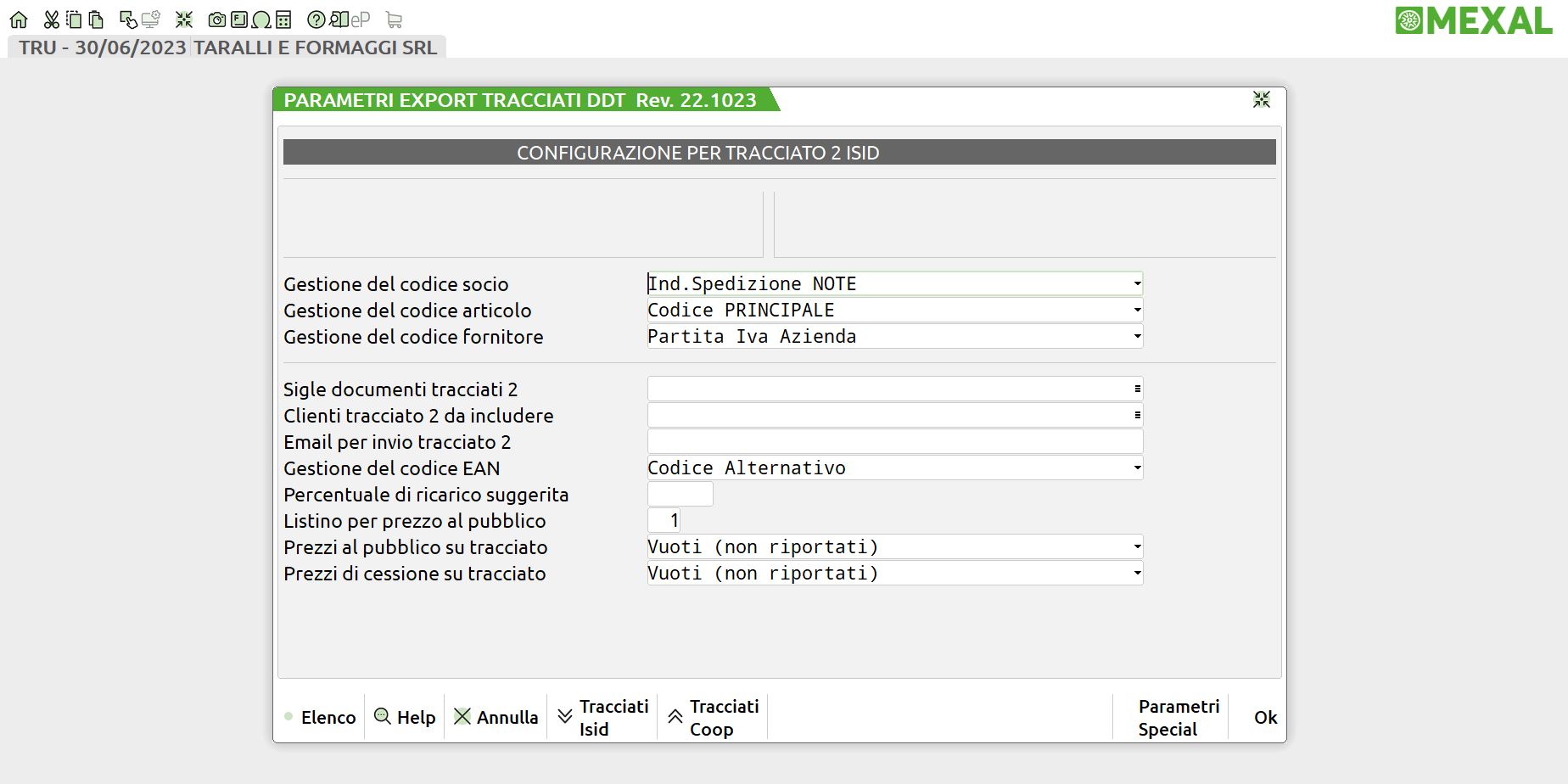
Task: Expand the Gestione del codice socio dropdown
Action: tap(1137, 283)
